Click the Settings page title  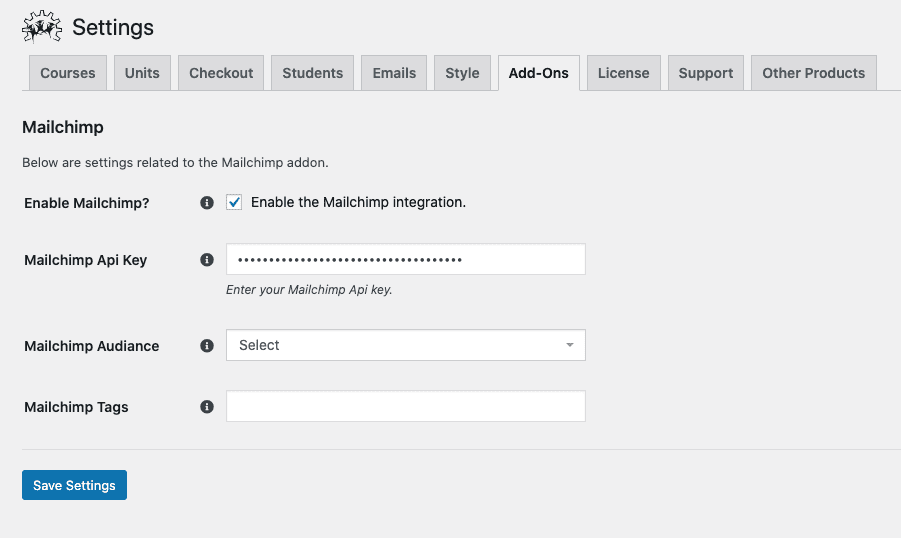click(x=113, y=27)
